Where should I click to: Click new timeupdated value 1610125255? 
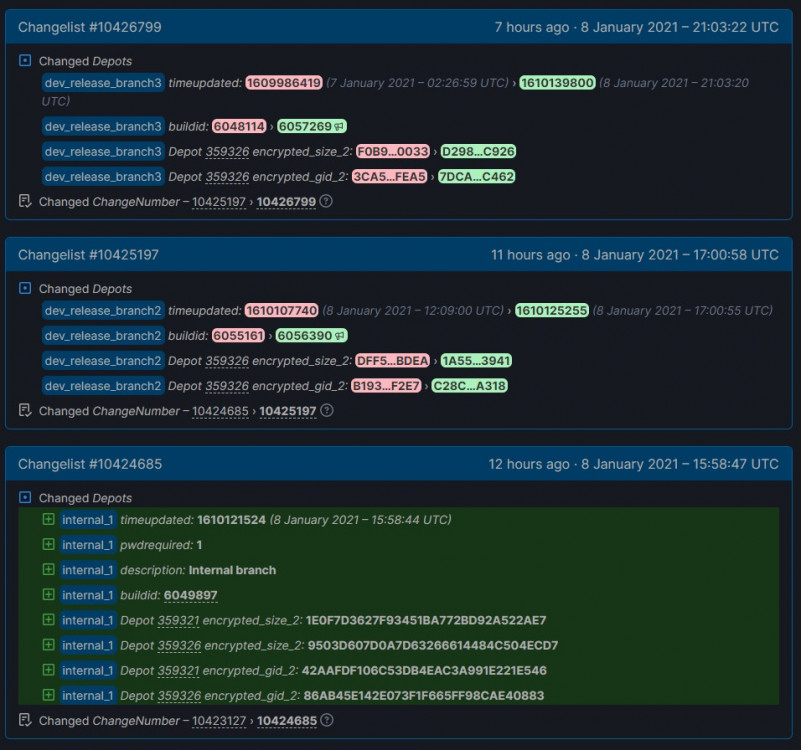[552, 310]
